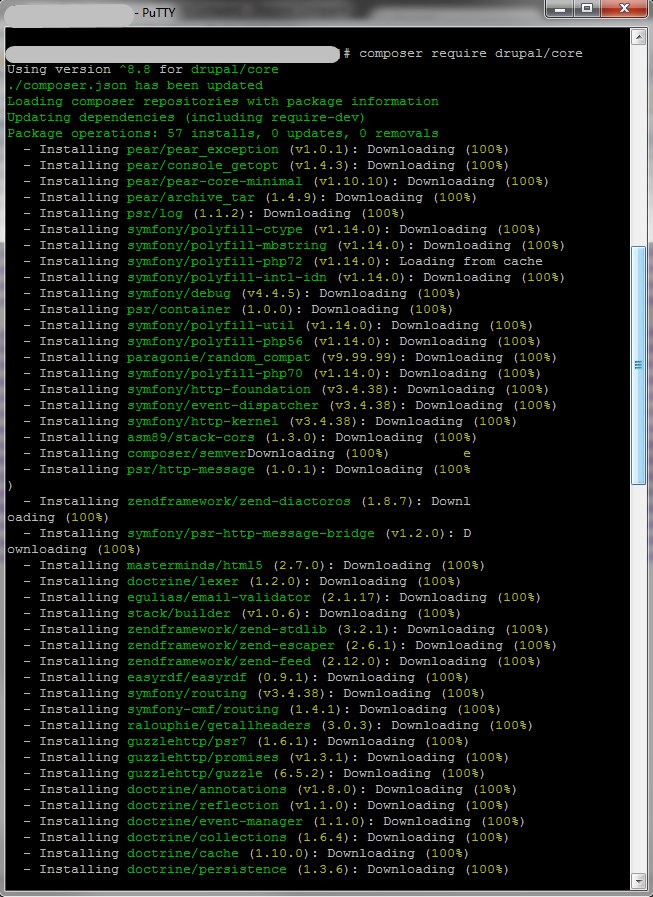
Task: Click package name symfony/polyfill-intl-idn
Action: click(x=227, y=277)
